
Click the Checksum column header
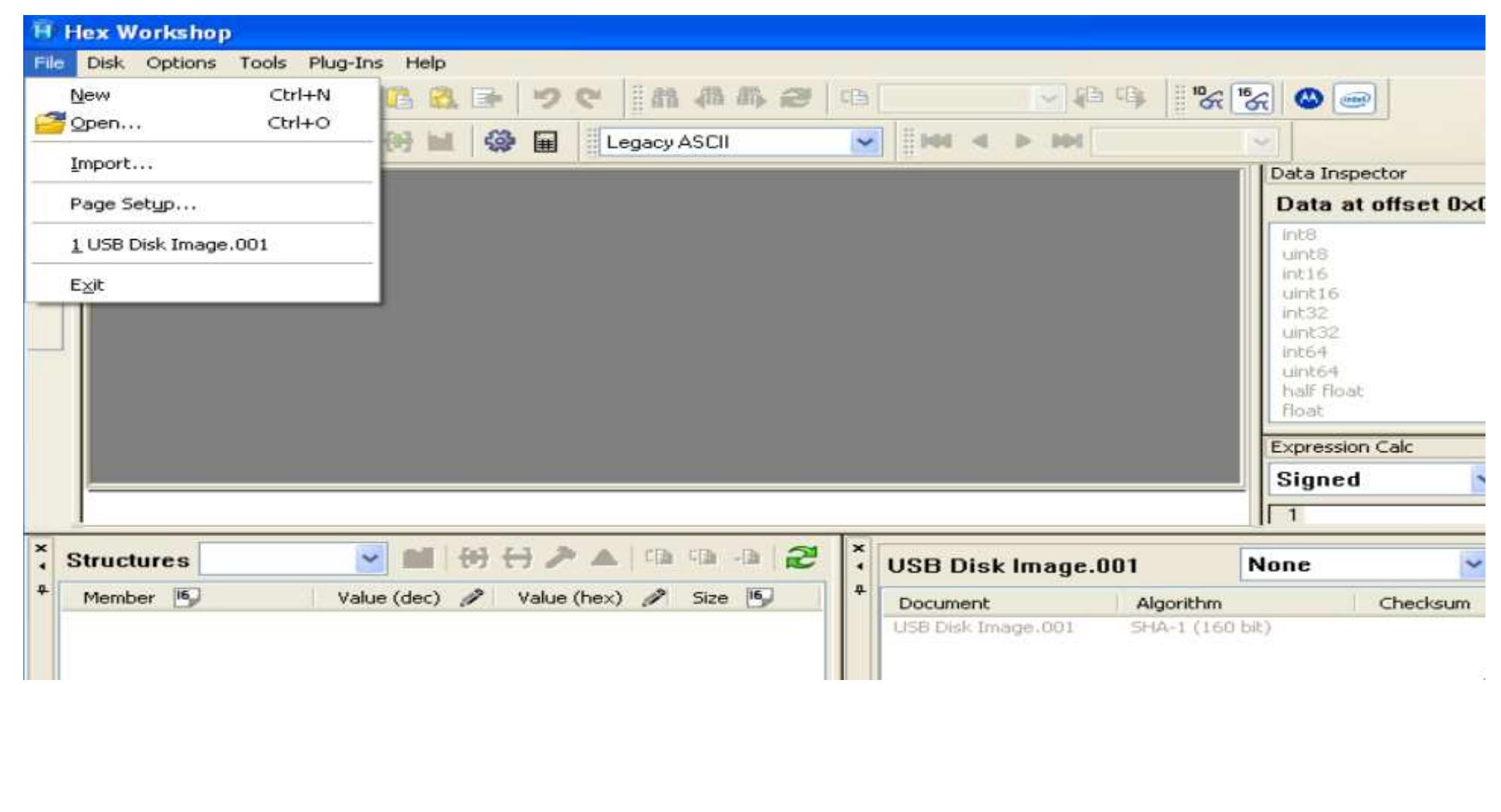(x=1423, y=603)
